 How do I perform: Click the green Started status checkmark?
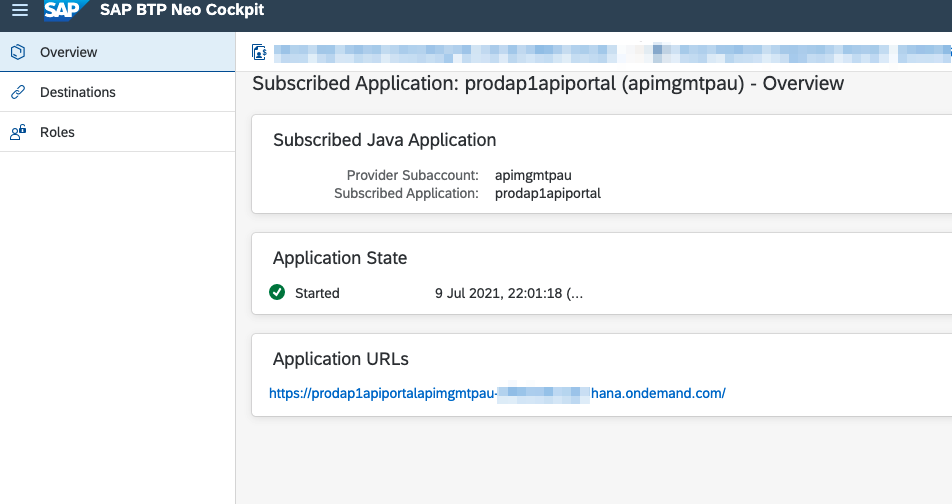[x=277, y=293]
